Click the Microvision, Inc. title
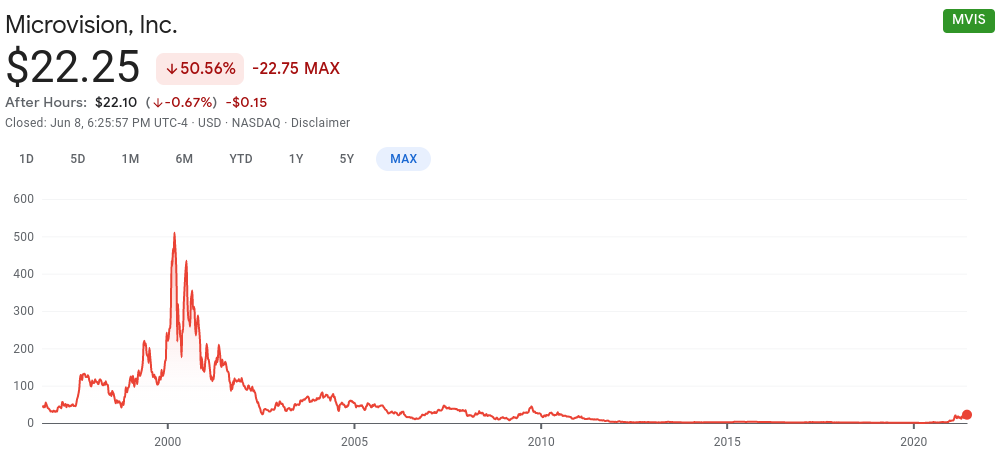The width and height of the screenshot is (1006, 471). click(91, 24)
